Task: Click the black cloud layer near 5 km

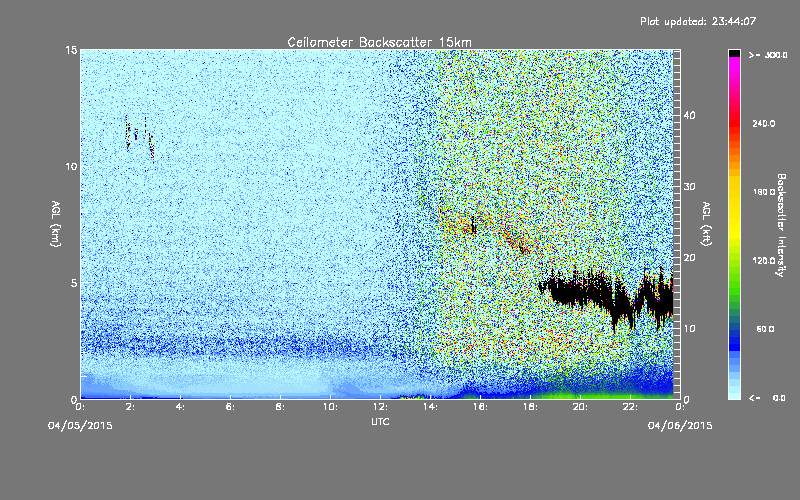Action: [x=607, y=295]
